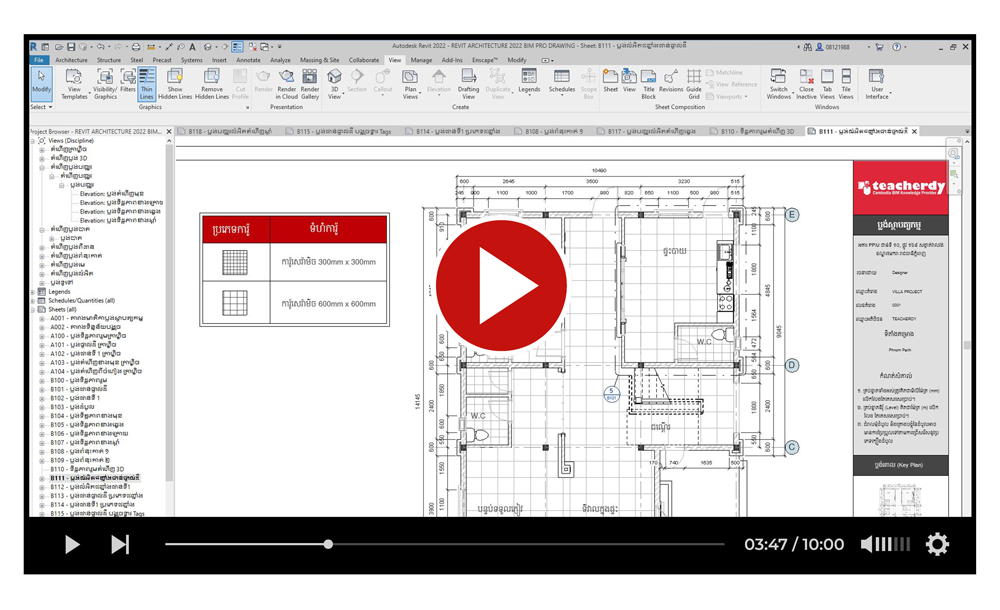Select sheet B111 in Project Browser
This screenshot has height=610, width=1000.
(95, 478)
